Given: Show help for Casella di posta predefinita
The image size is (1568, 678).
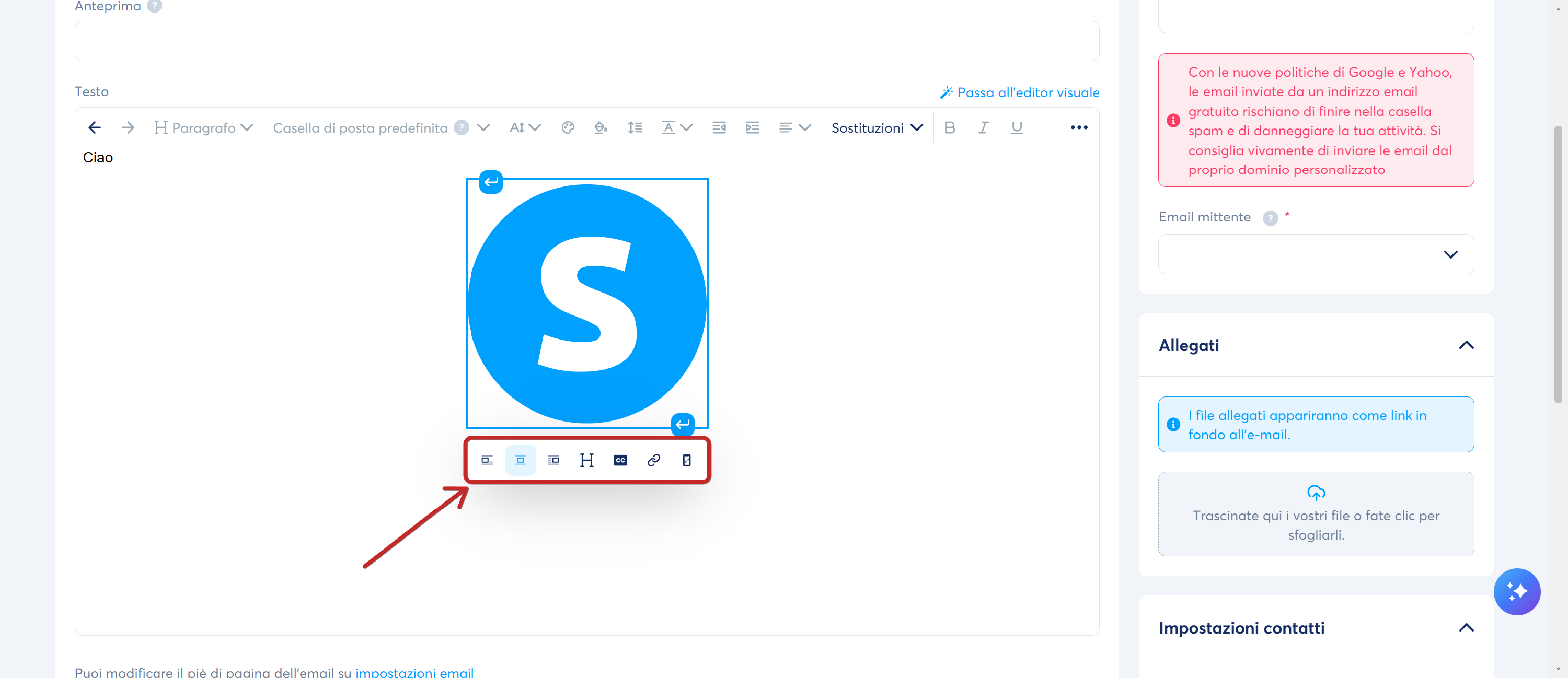Looking at the screenshot, I should 462,127.
